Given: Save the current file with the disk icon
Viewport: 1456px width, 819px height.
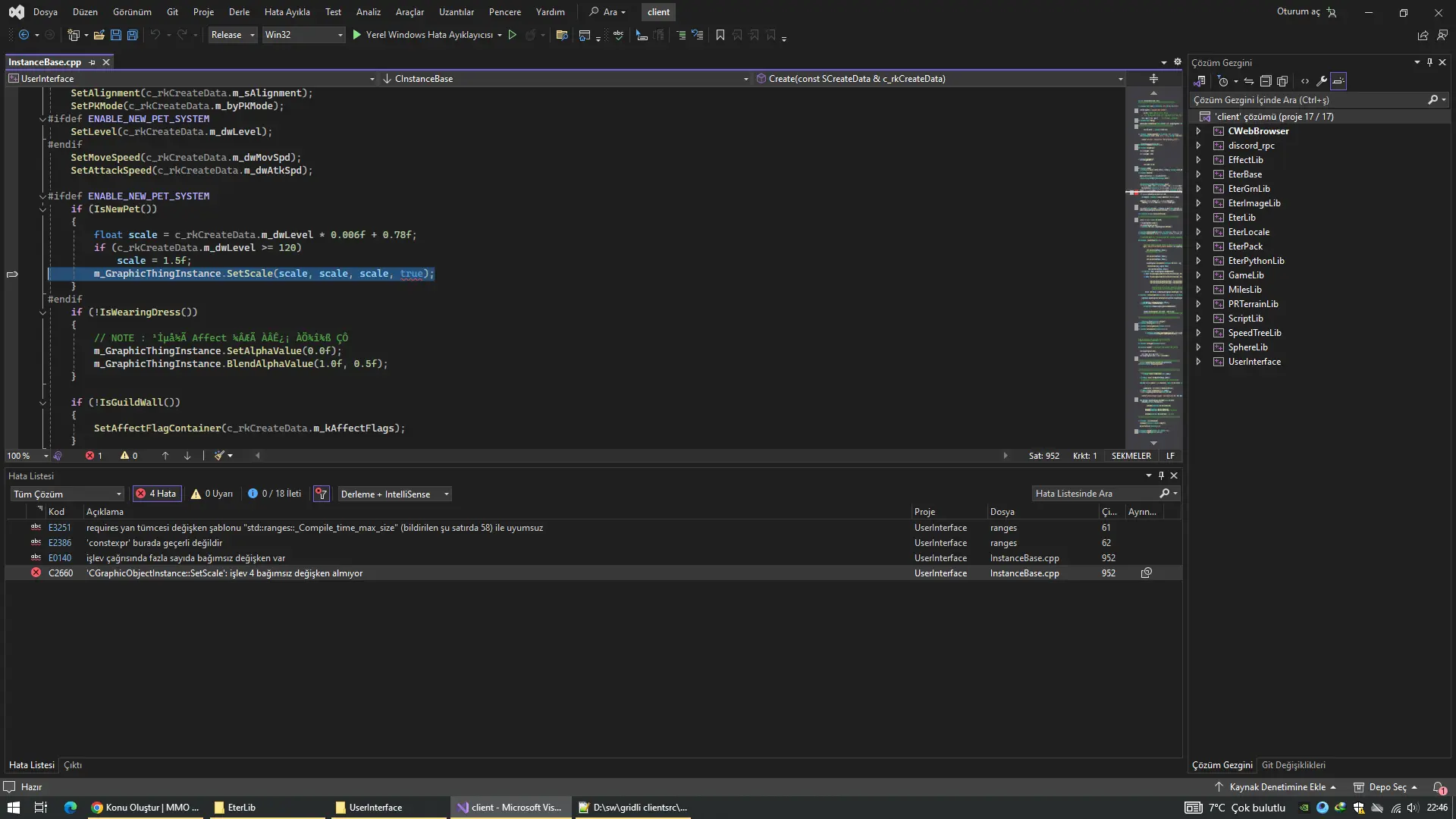Looking at the screenshot, I should tap(116, 35).
